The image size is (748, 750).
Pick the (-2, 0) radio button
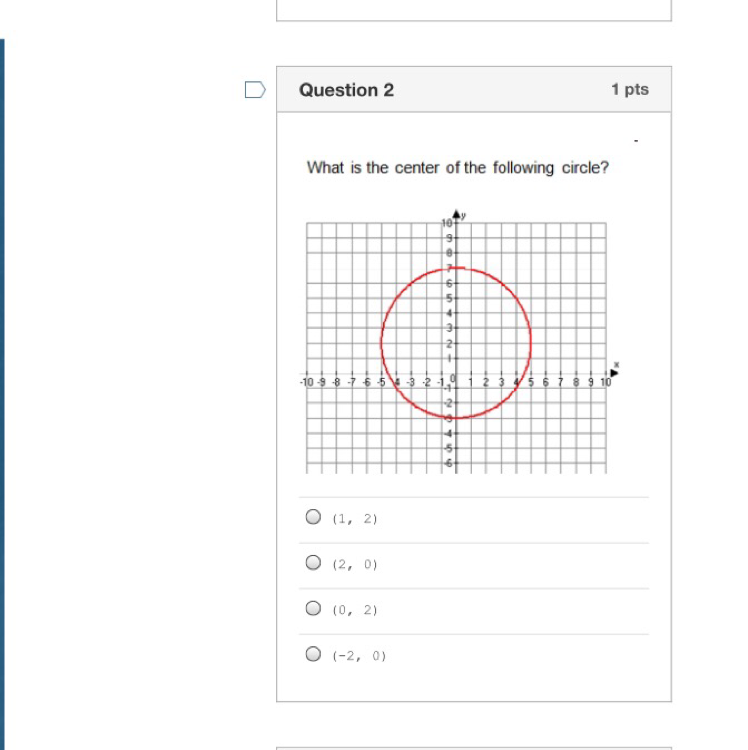tap(313, 654)
